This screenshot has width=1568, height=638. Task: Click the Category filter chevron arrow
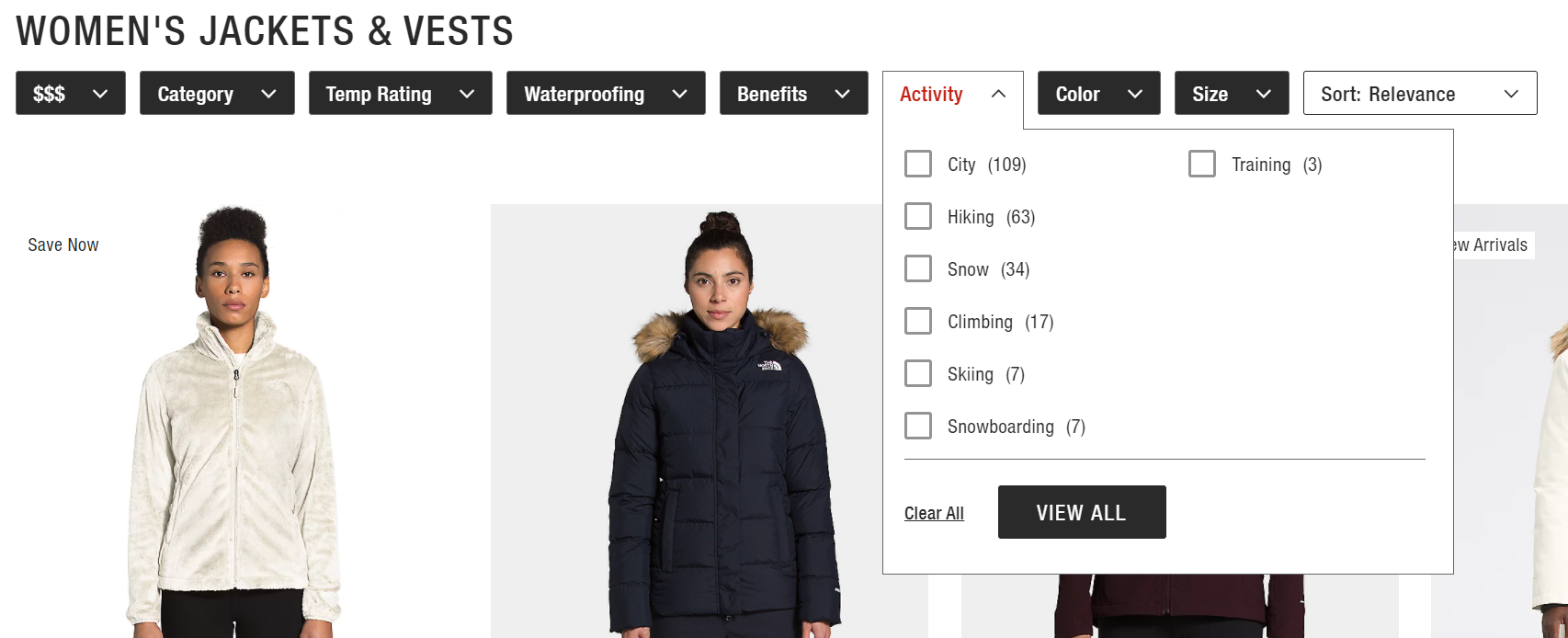[268, 94]
